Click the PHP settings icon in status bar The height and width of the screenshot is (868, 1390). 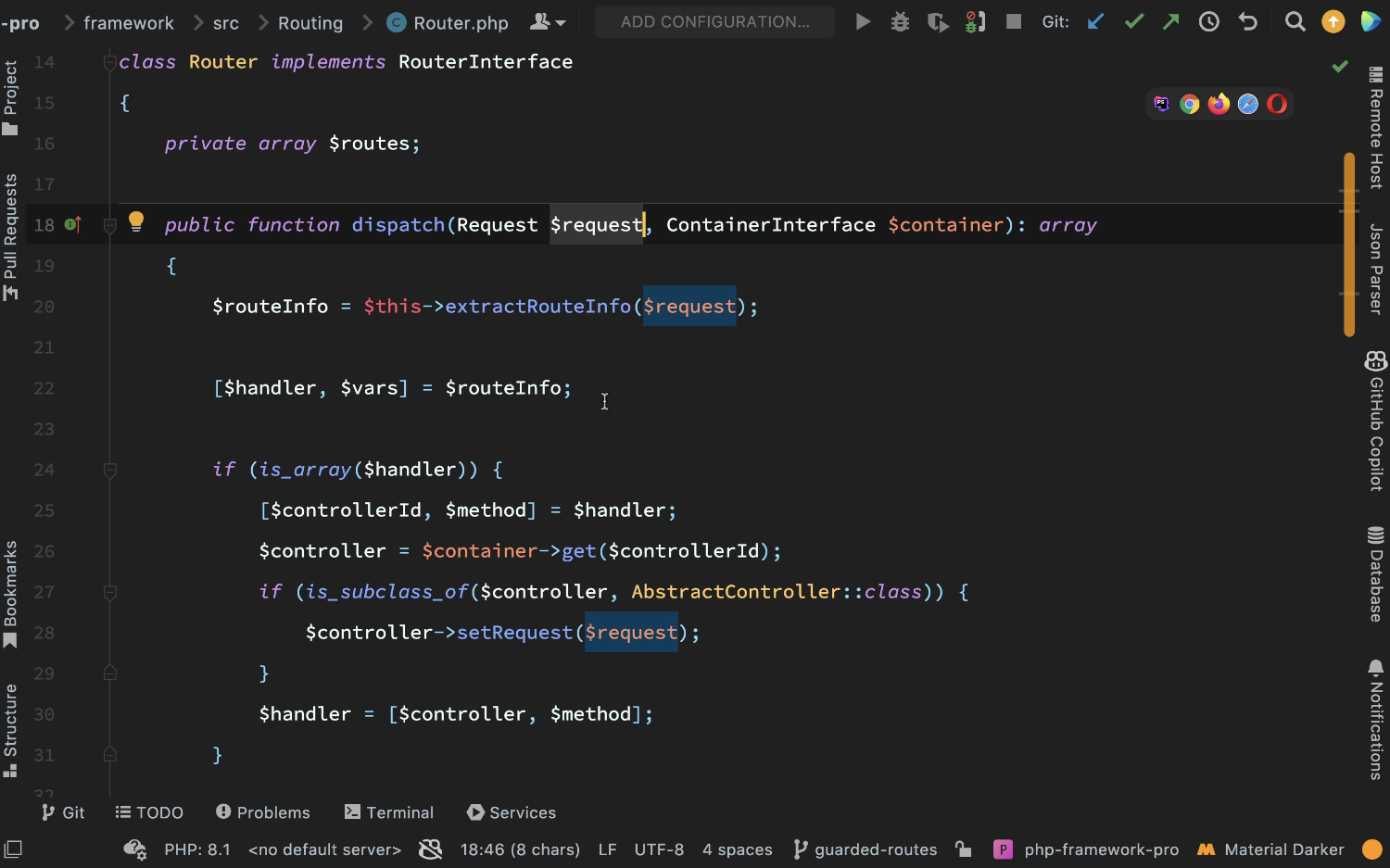pos(135,849)
